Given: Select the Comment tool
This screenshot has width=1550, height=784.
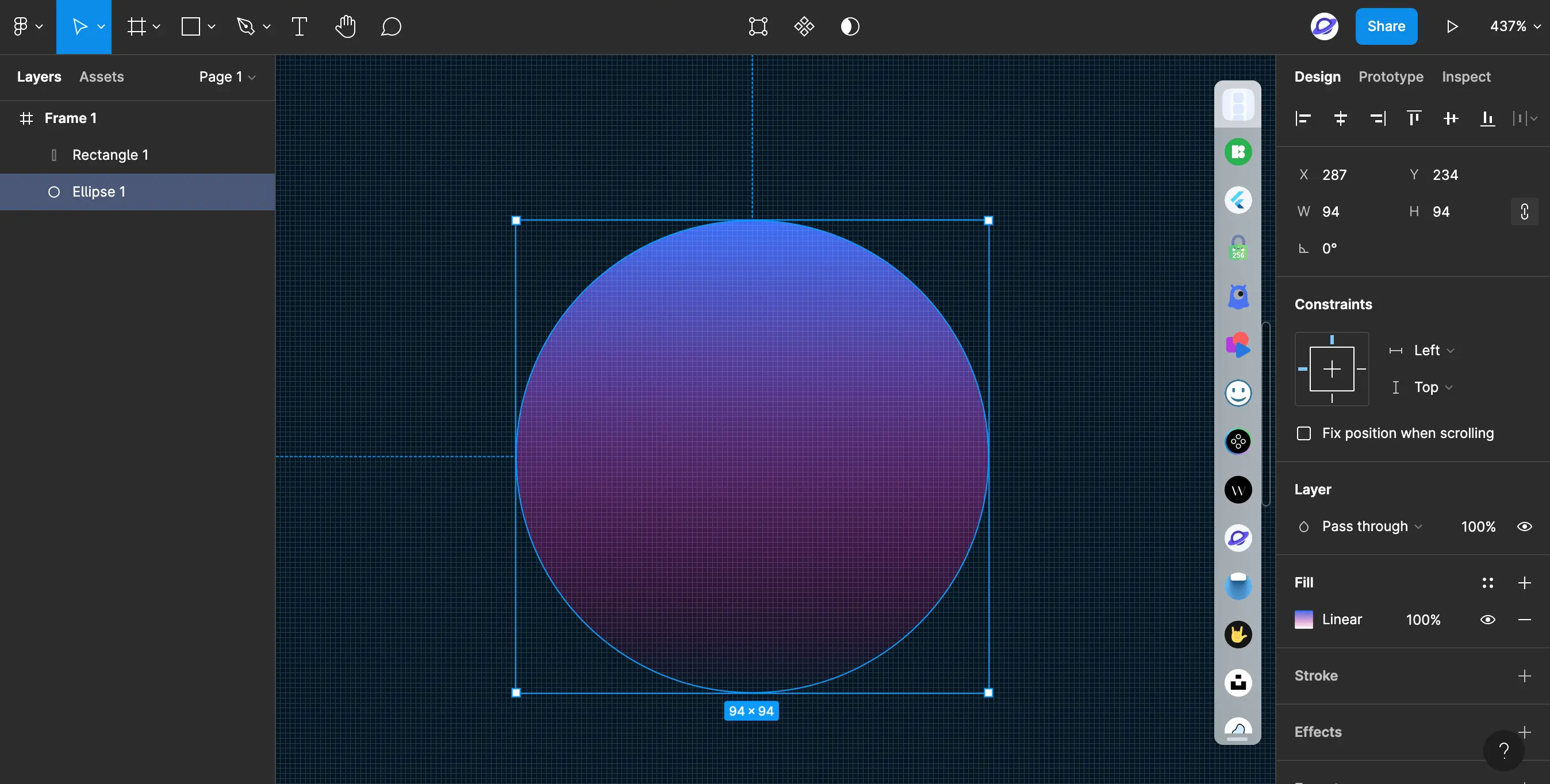Looking at the screenshot, I should click(391, 26).
